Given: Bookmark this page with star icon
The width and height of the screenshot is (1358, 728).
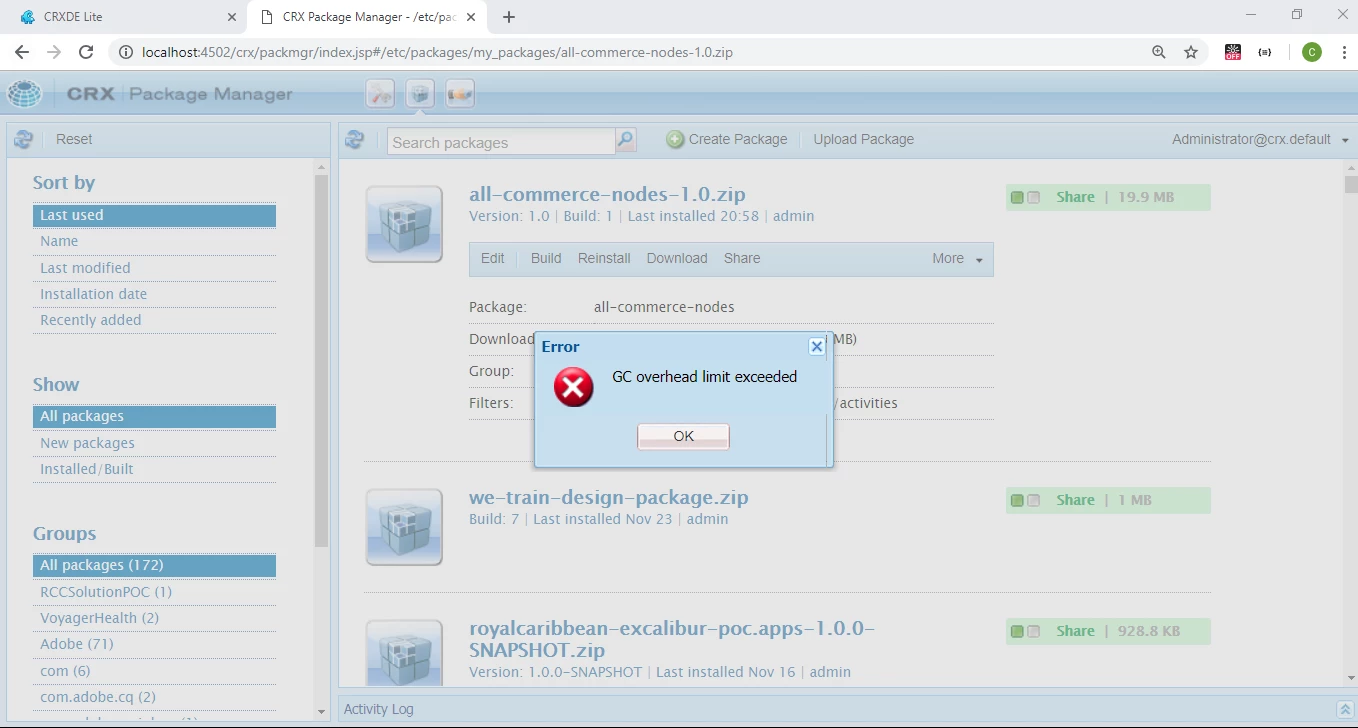Looking at the screenshot, I should tap(1191, 52).
